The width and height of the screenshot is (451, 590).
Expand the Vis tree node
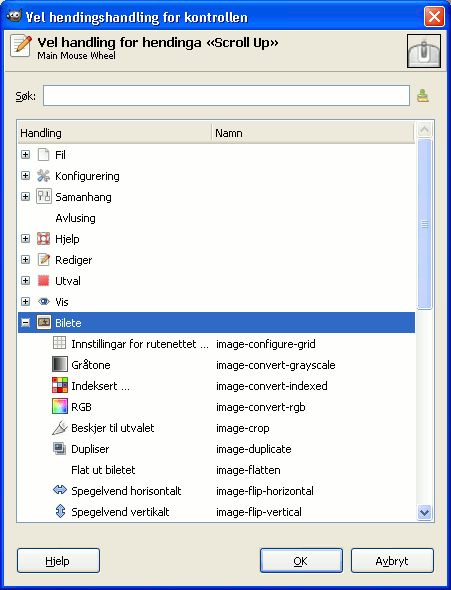(25, 301)
